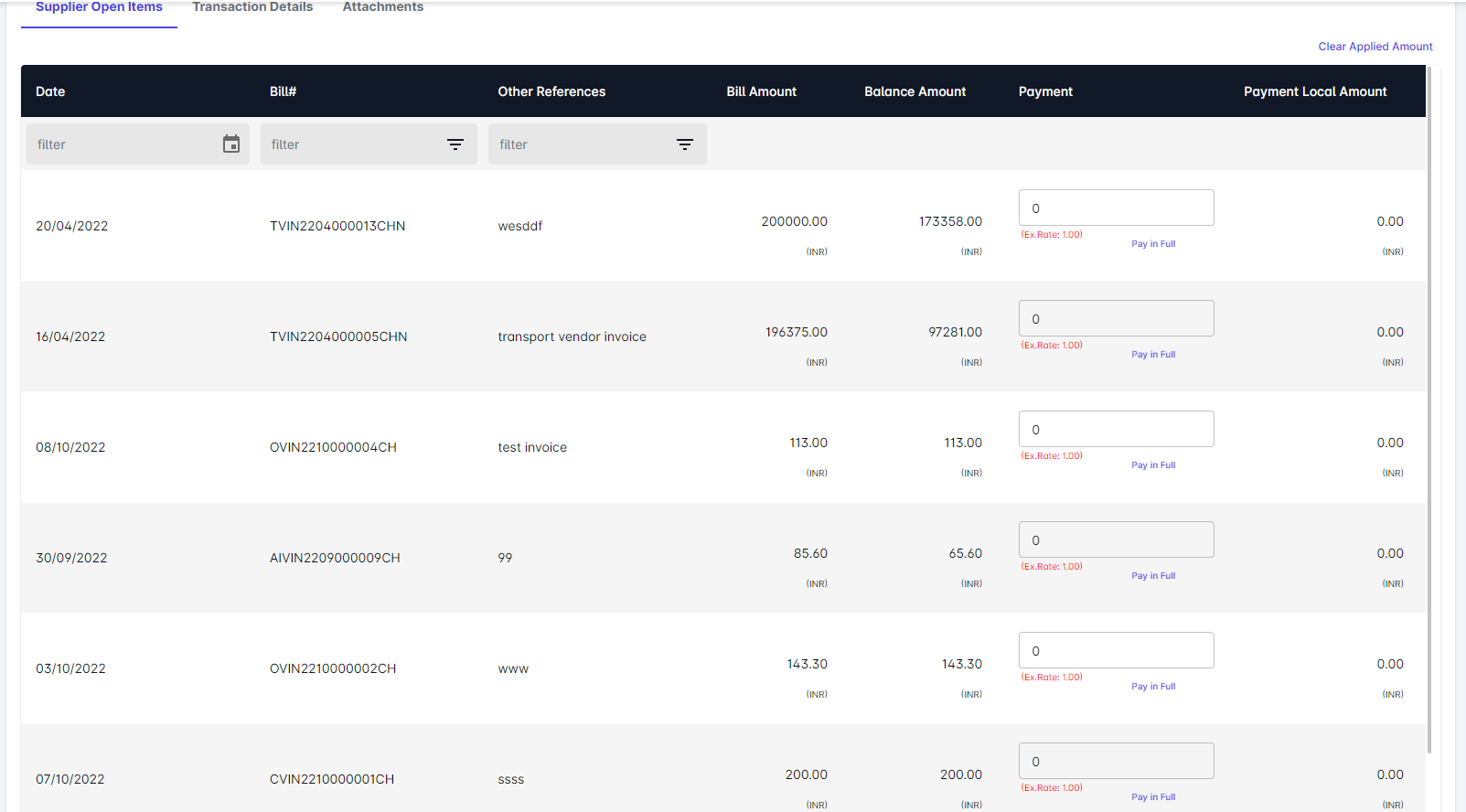
Task: Click Payment field for TVIN2204000005CHN
Action: (x=1116, y=318)
